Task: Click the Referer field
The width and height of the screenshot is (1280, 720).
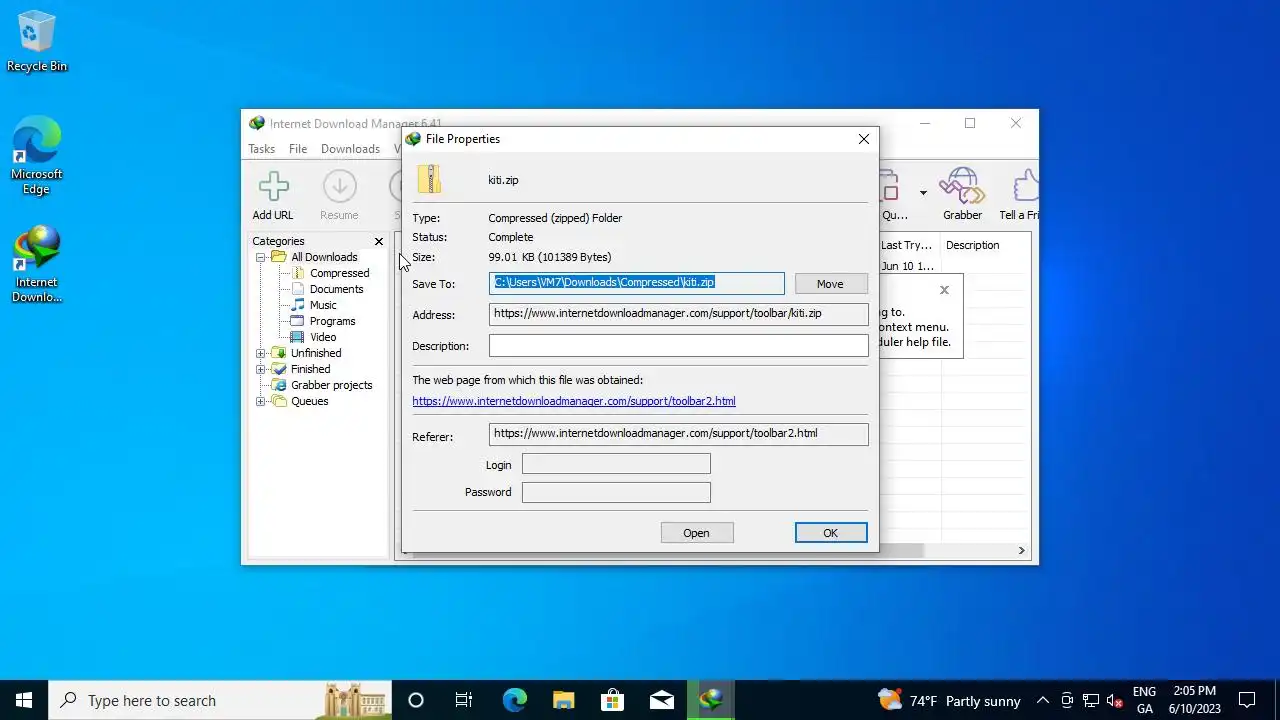Action: pyautogui.click(x=679, y=434)
